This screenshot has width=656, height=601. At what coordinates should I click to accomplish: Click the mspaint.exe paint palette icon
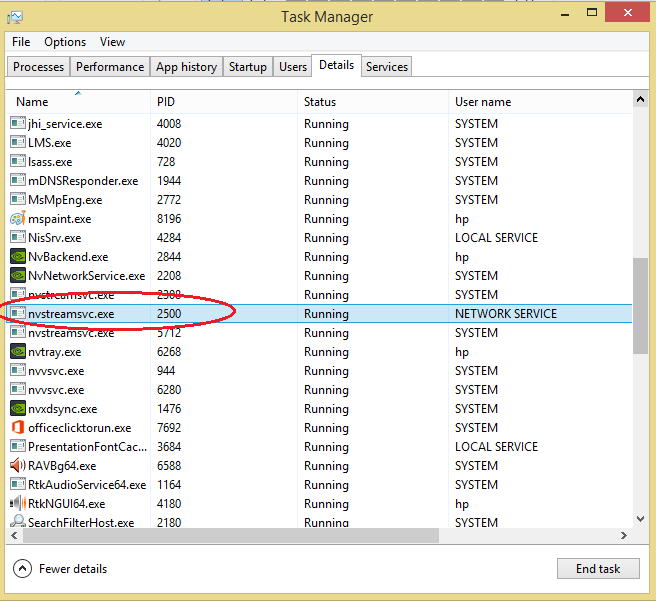pos(17,219)
